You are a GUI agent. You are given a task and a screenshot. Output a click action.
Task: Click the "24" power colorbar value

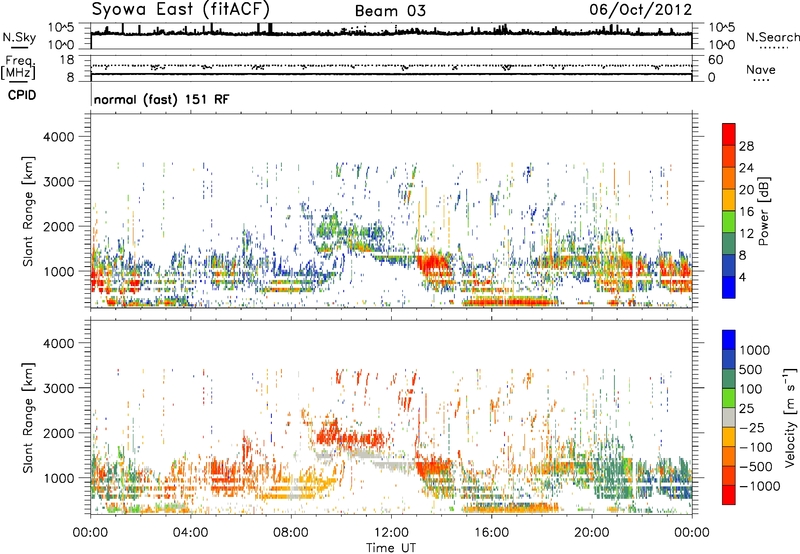(746, 168)
